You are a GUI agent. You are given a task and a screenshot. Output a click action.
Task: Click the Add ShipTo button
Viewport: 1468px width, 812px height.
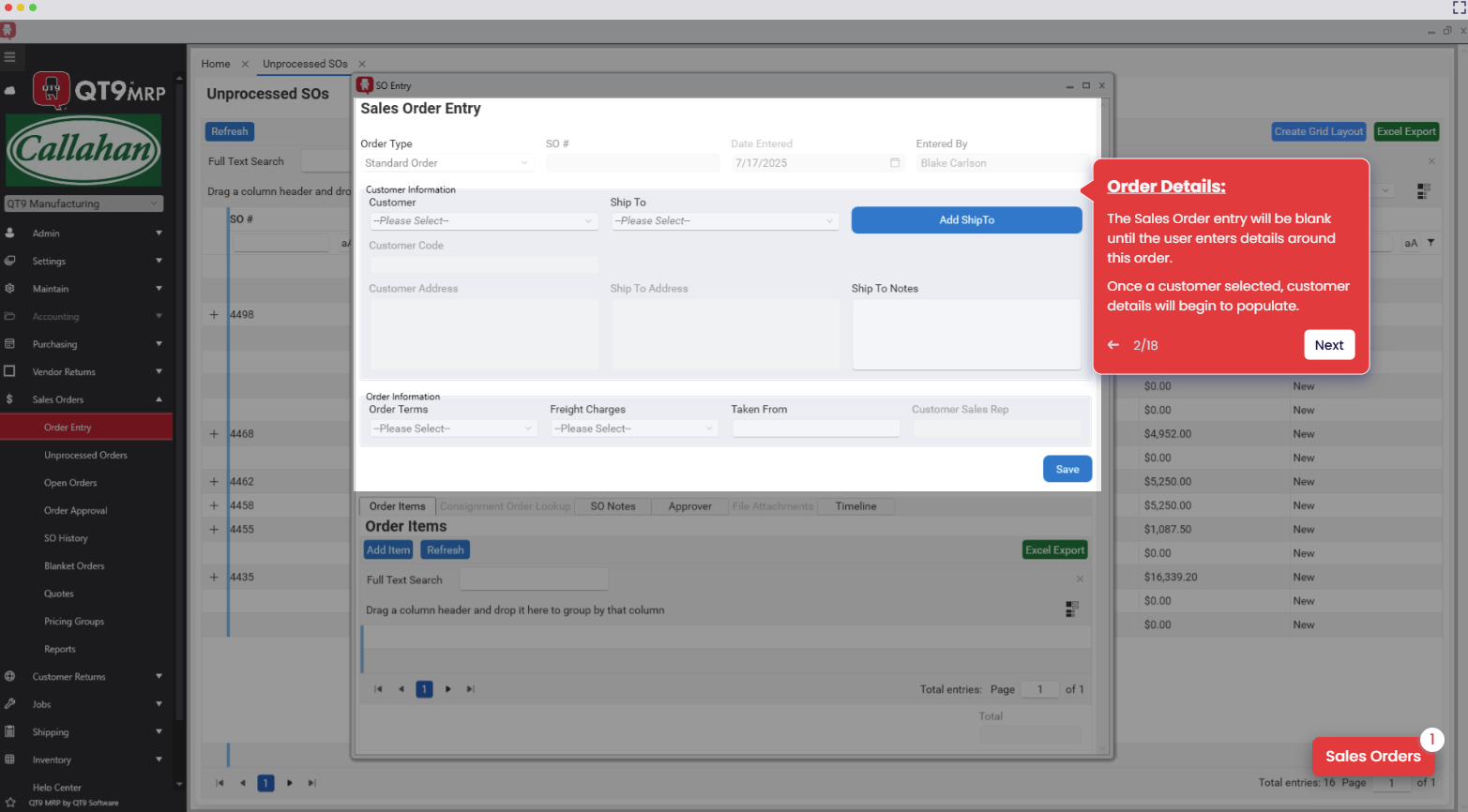pos(966,220)
